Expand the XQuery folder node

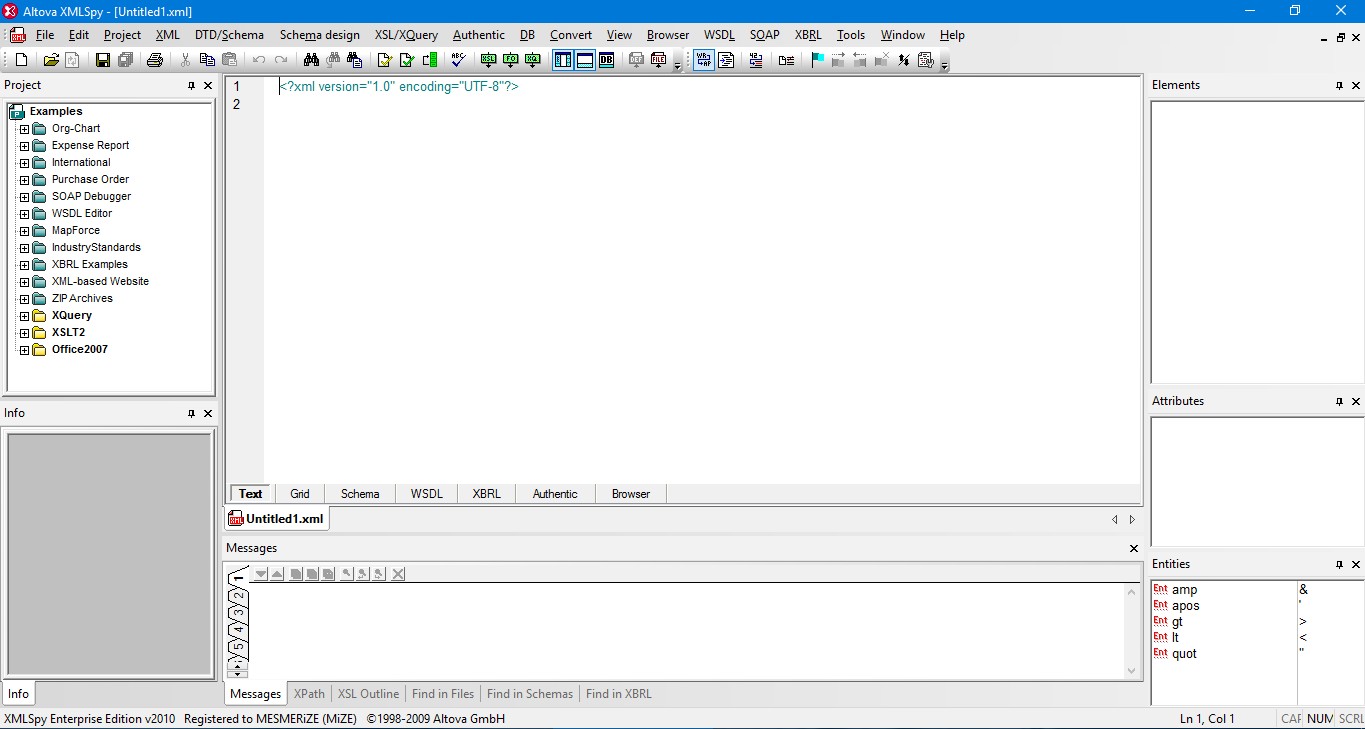click(x=25, y=316)
